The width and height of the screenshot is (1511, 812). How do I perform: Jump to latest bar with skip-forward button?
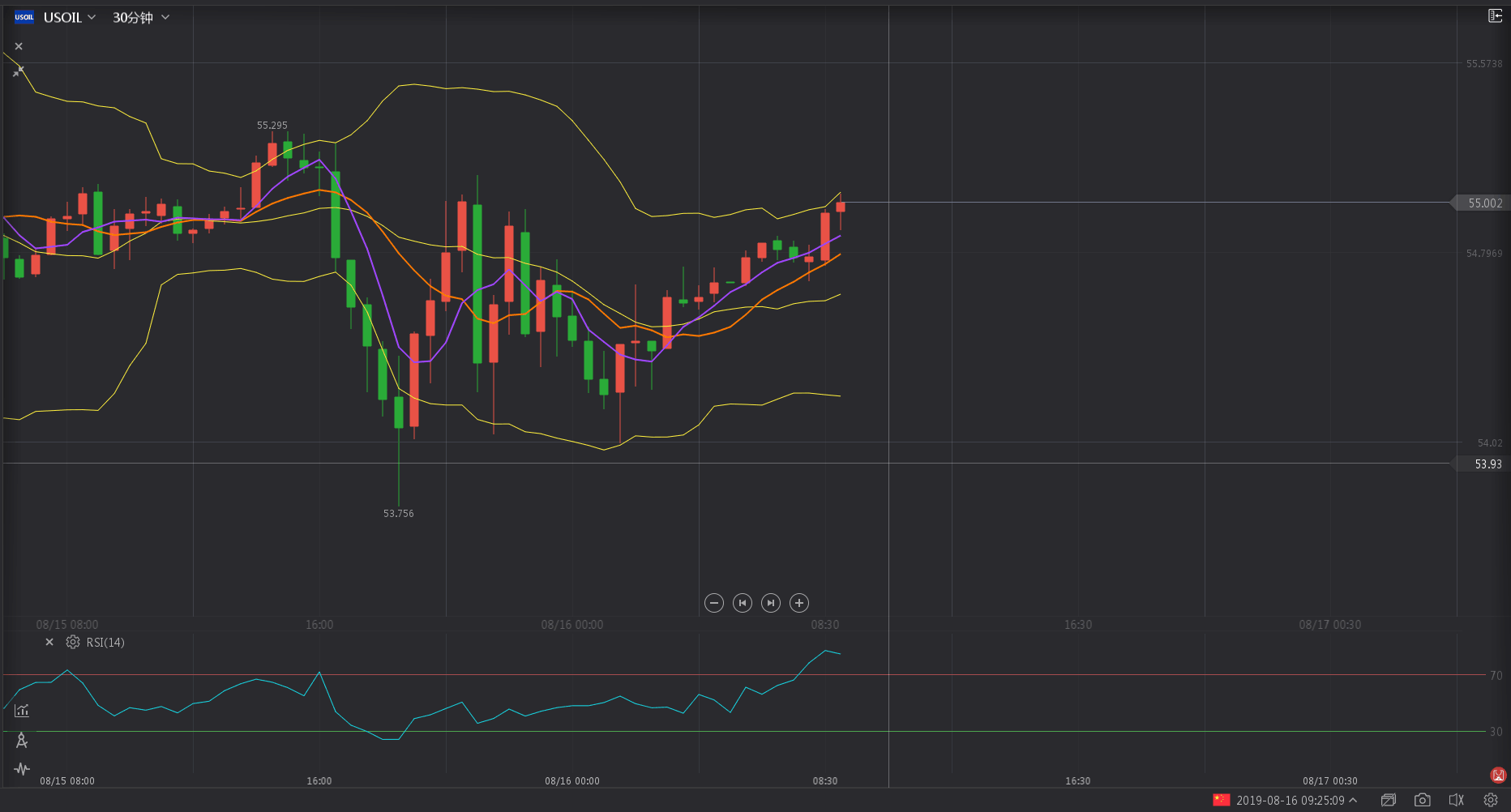click(771, 603)
